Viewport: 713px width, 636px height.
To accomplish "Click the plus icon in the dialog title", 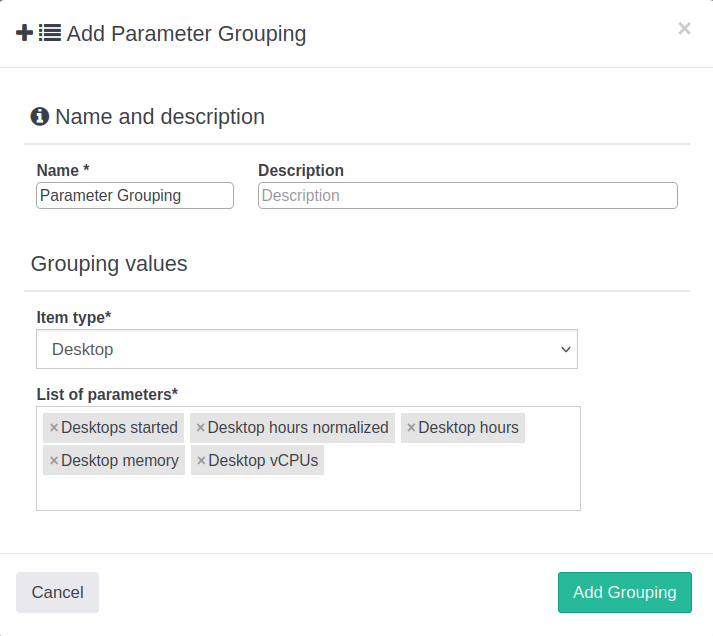I will [25, 34].
